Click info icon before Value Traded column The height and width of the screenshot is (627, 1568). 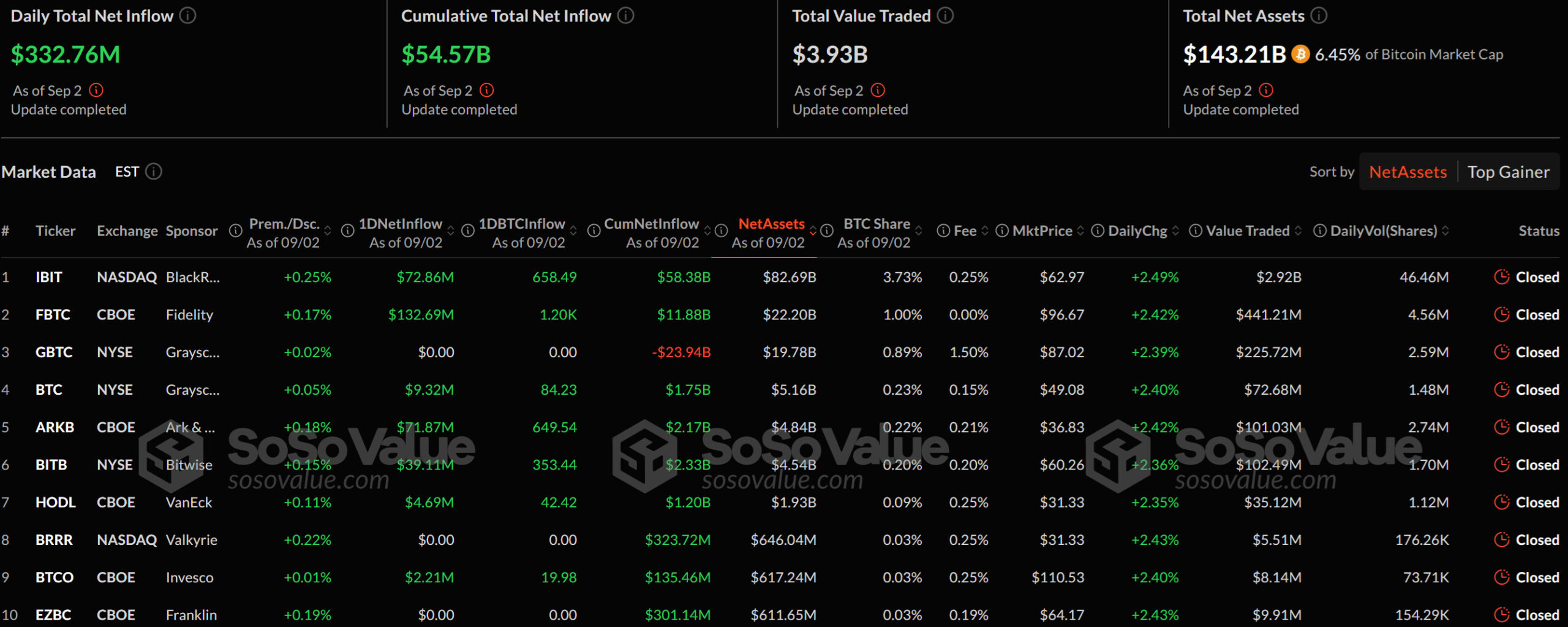coord(1195,230)
